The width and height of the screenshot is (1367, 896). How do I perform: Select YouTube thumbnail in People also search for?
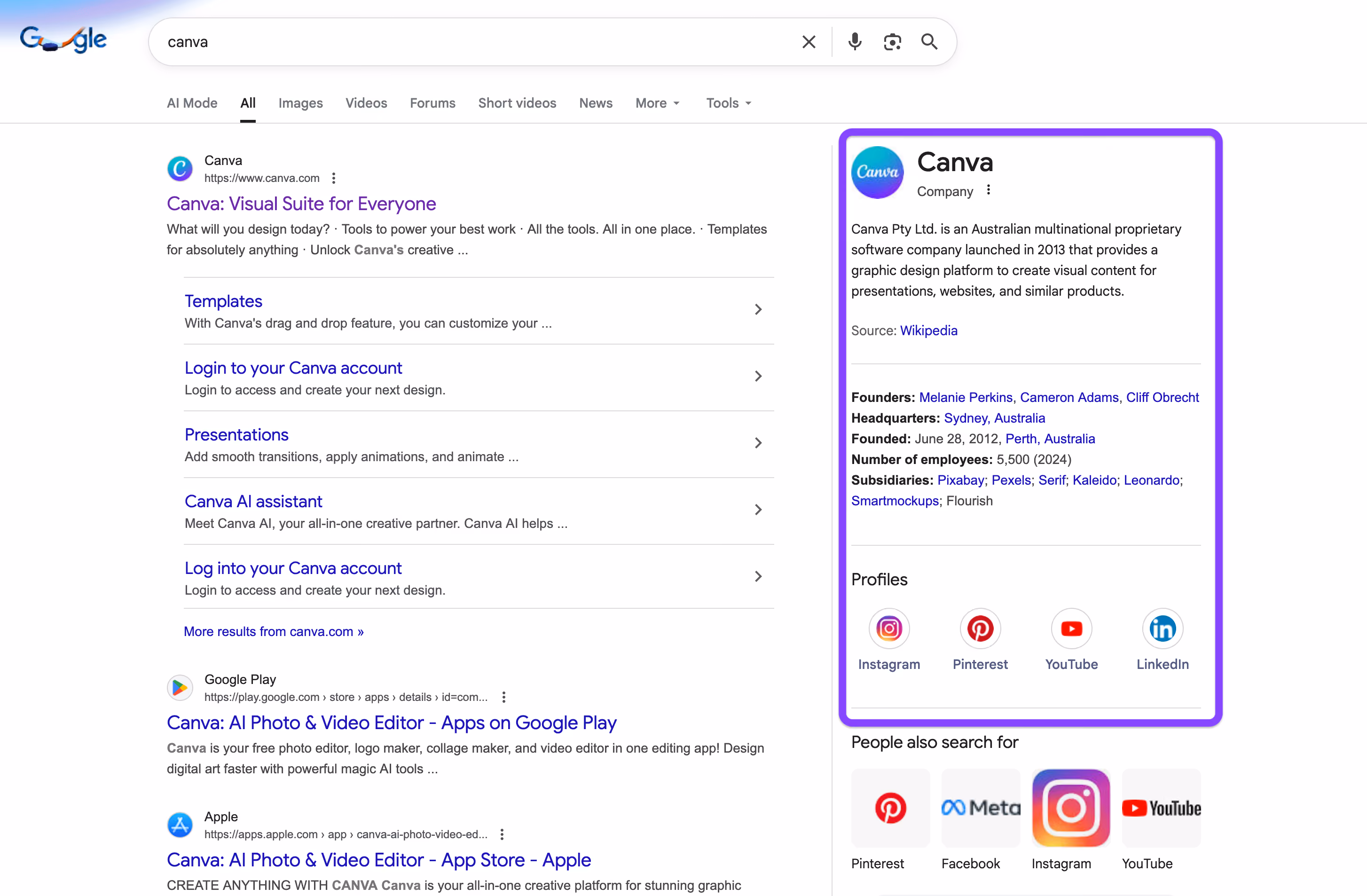tap(1162, 808)
